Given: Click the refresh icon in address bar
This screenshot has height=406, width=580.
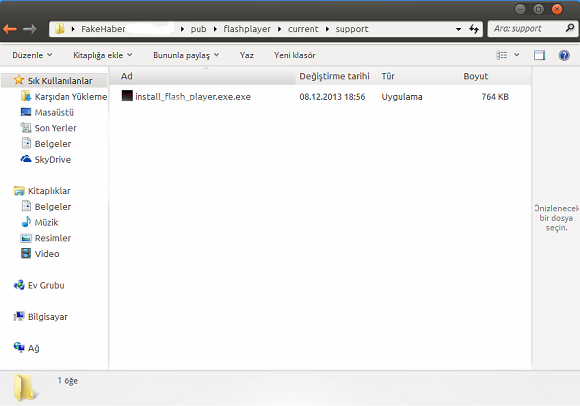Looking at the screenshot, I should tap(474, 29).
